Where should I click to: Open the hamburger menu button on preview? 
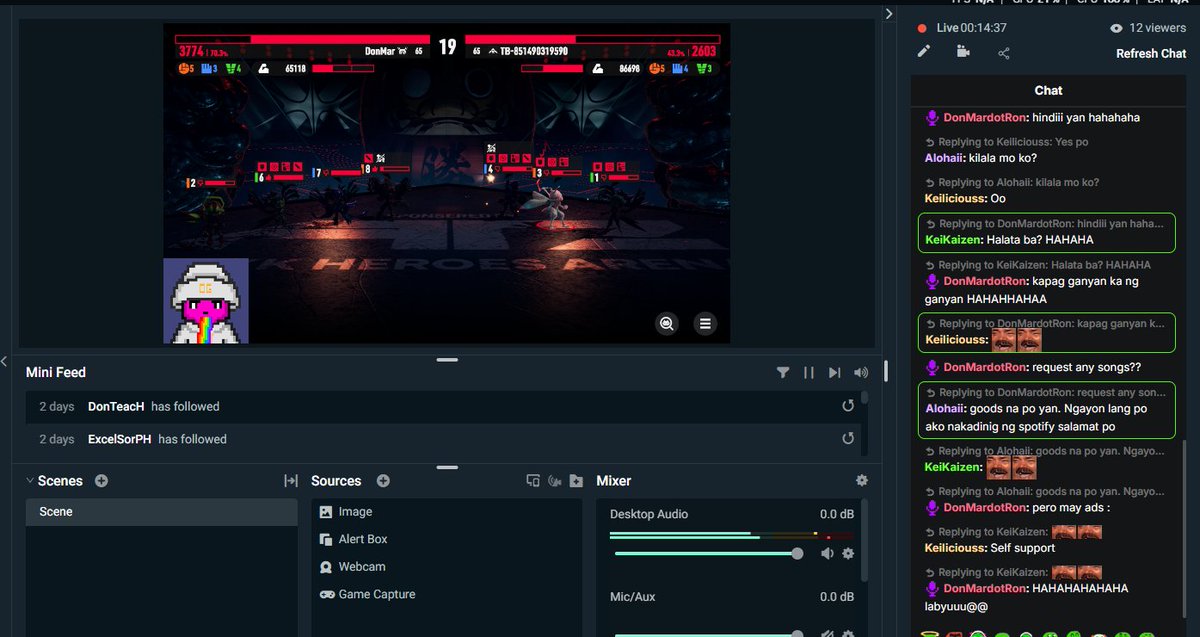[x=705, y=323]
